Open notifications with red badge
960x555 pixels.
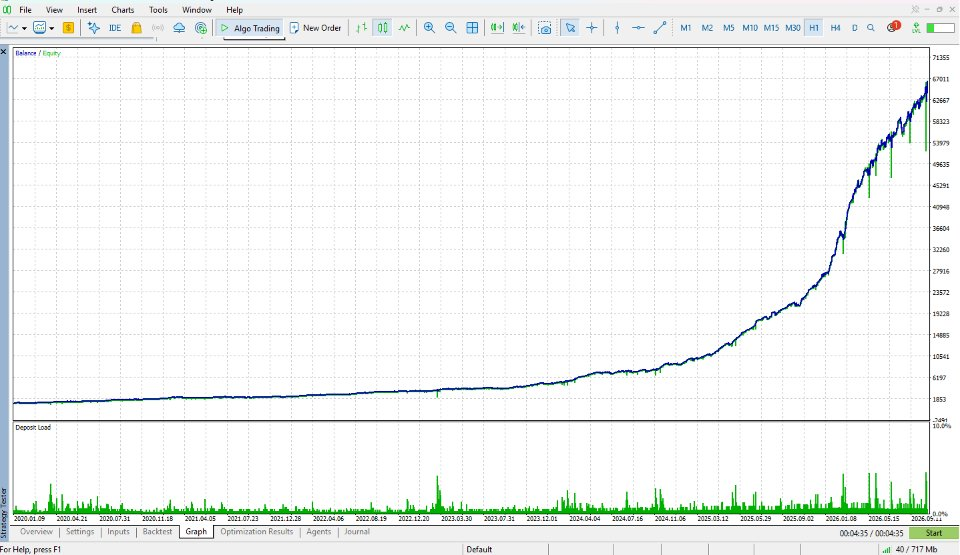(x=893, y=28)
